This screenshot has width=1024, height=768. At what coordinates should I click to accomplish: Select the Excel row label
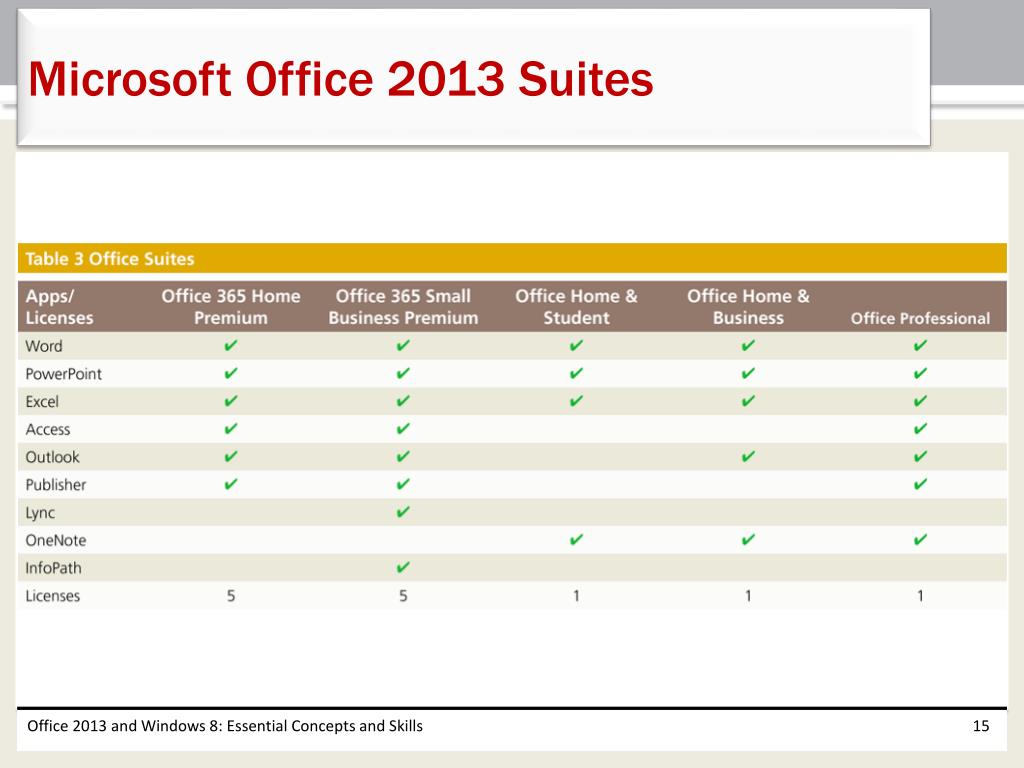pyautogui.click(x=42, y=402)
